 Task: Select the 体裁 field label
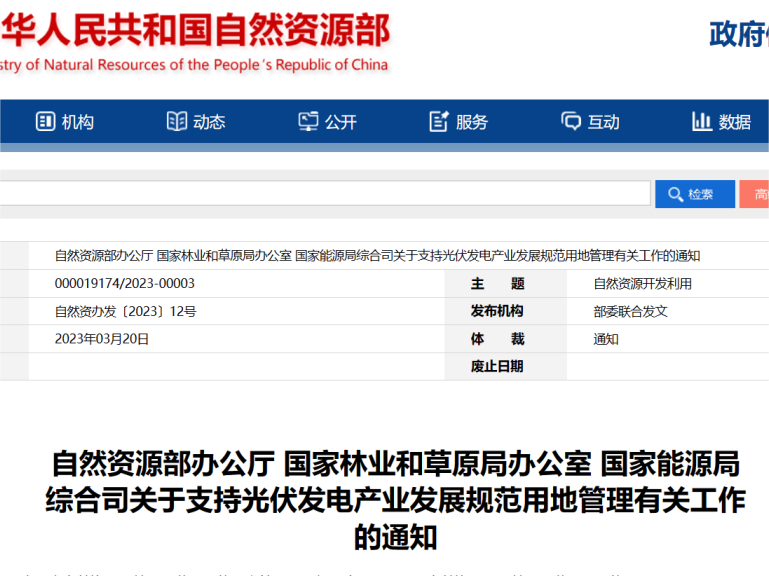(x=497, y=339)
